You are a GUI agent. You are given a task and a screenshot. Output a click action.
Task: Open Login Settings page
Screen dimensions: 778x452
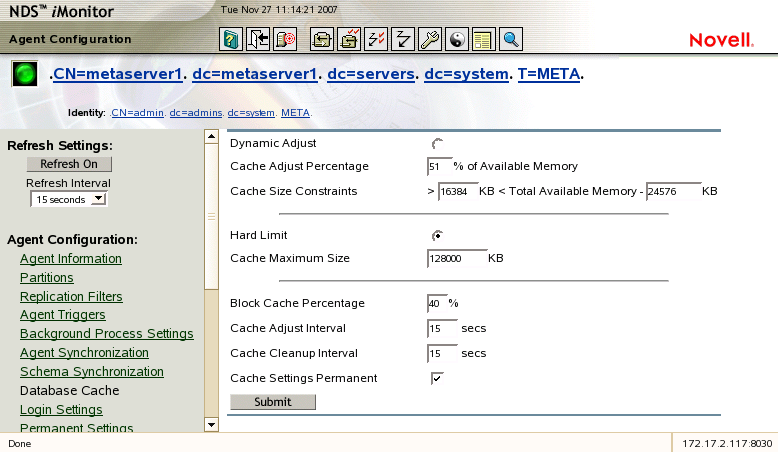(x=62, y=410)
